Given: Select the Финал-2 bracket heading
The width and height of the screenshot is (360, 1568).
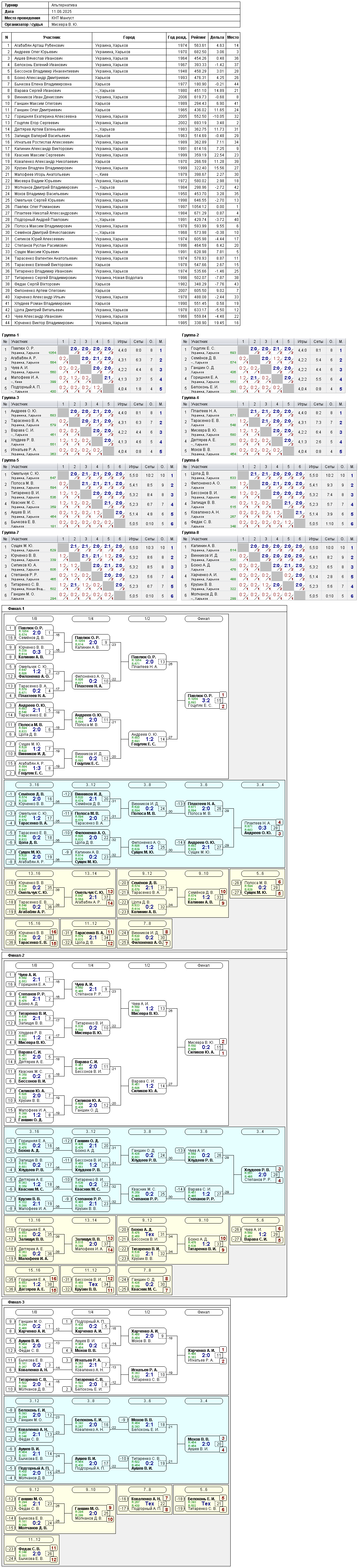Looking at the screenshot, I should tap(16, 955).
